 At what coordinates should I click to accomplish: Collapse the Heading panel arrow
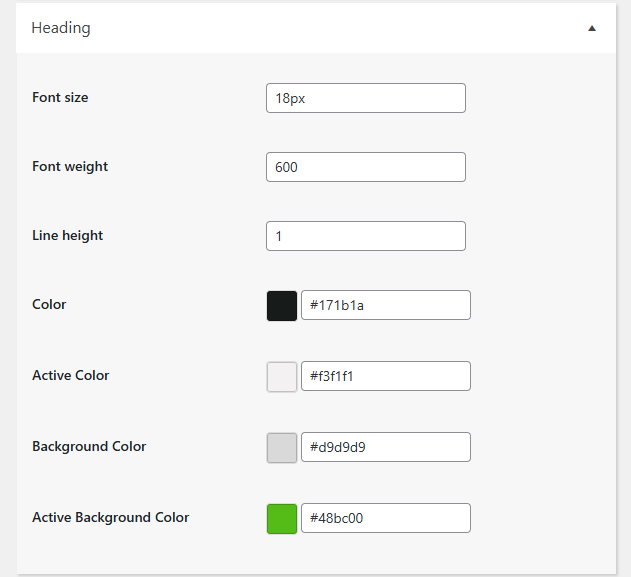tap(592, 28)
